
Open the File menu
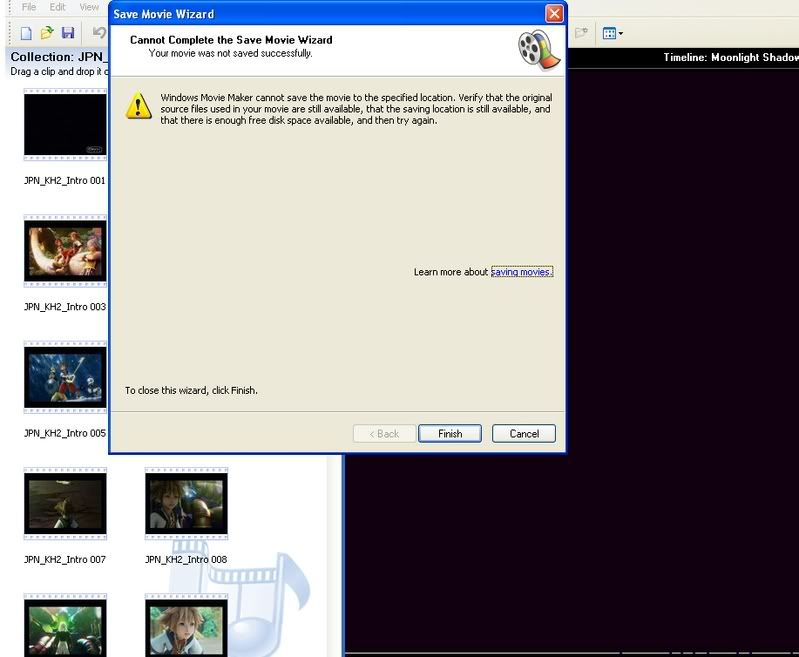(29, 7)
